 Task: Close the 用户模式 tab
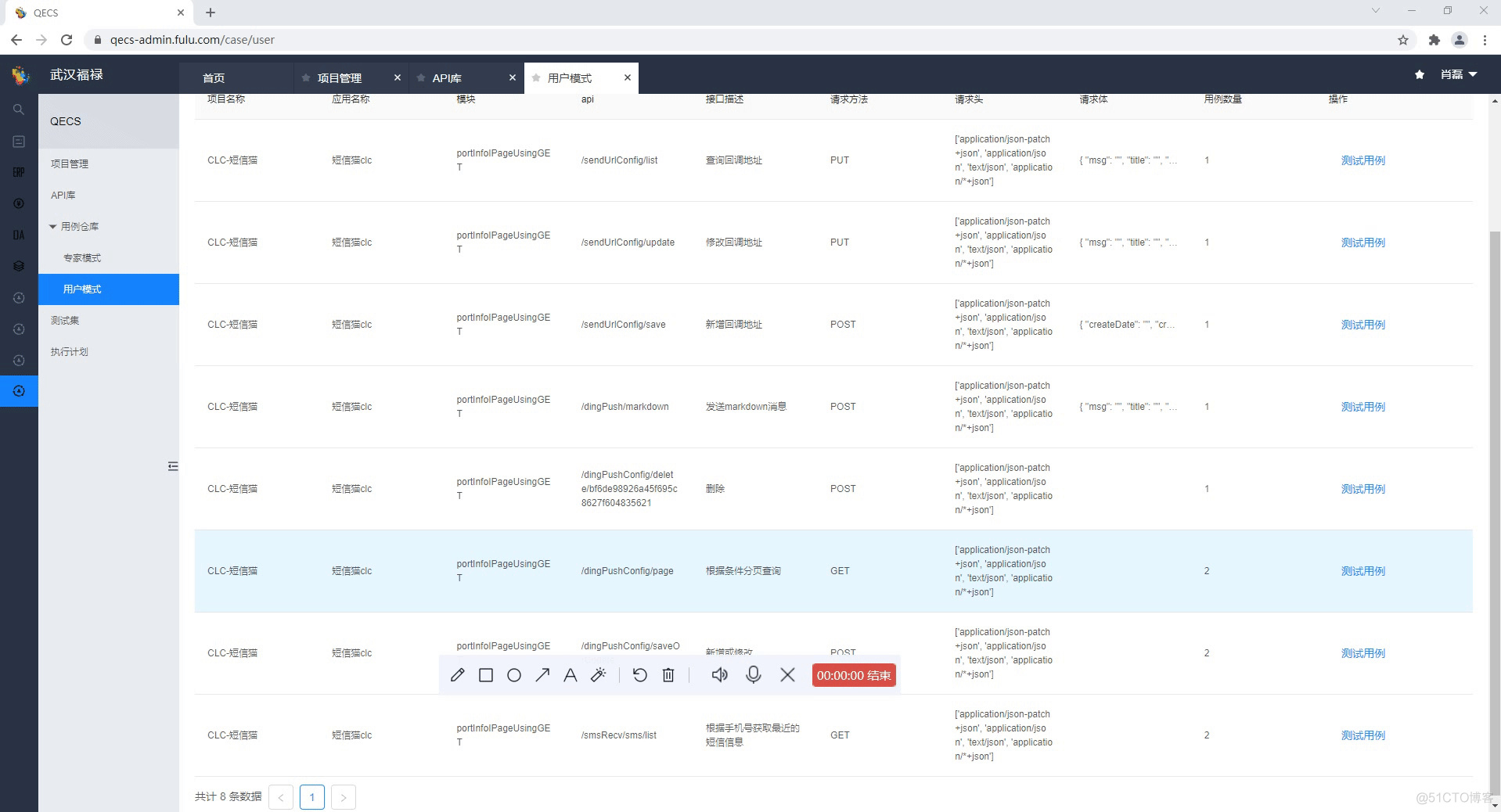point(628,77)
